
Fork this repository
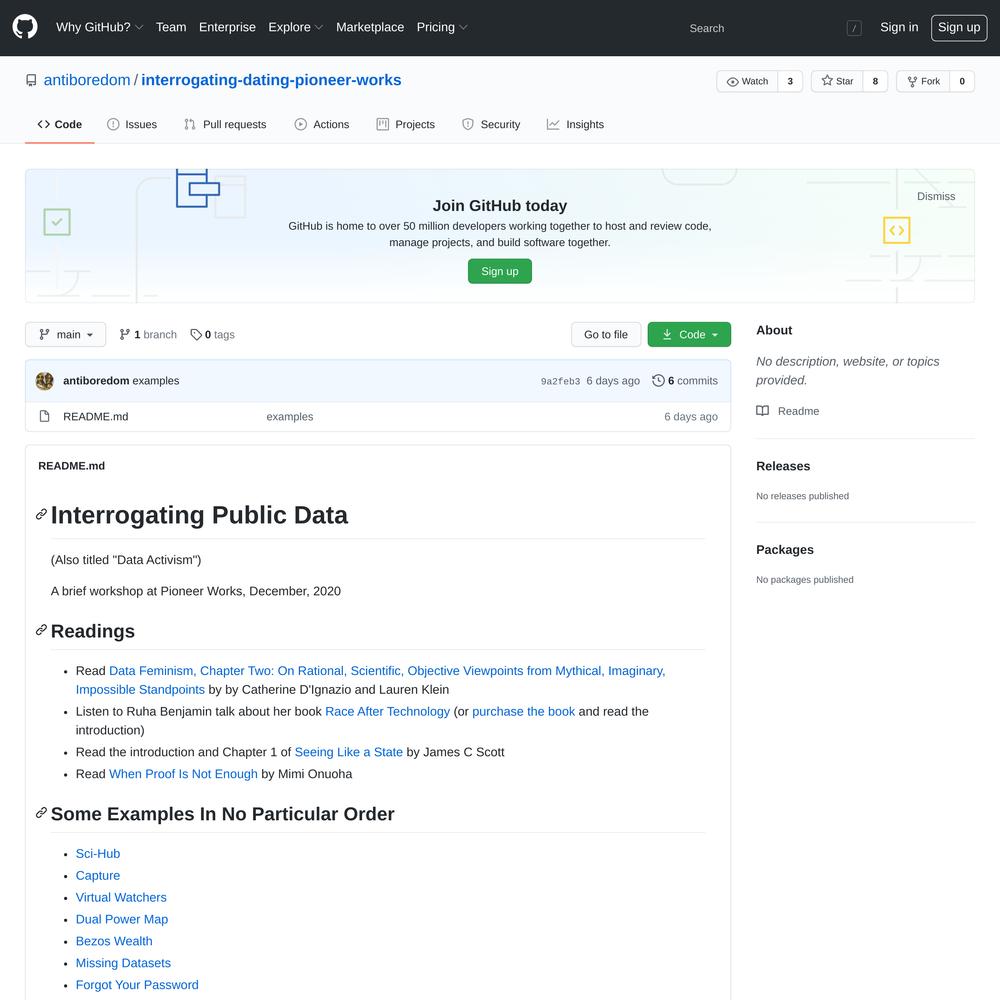point(923,81)
